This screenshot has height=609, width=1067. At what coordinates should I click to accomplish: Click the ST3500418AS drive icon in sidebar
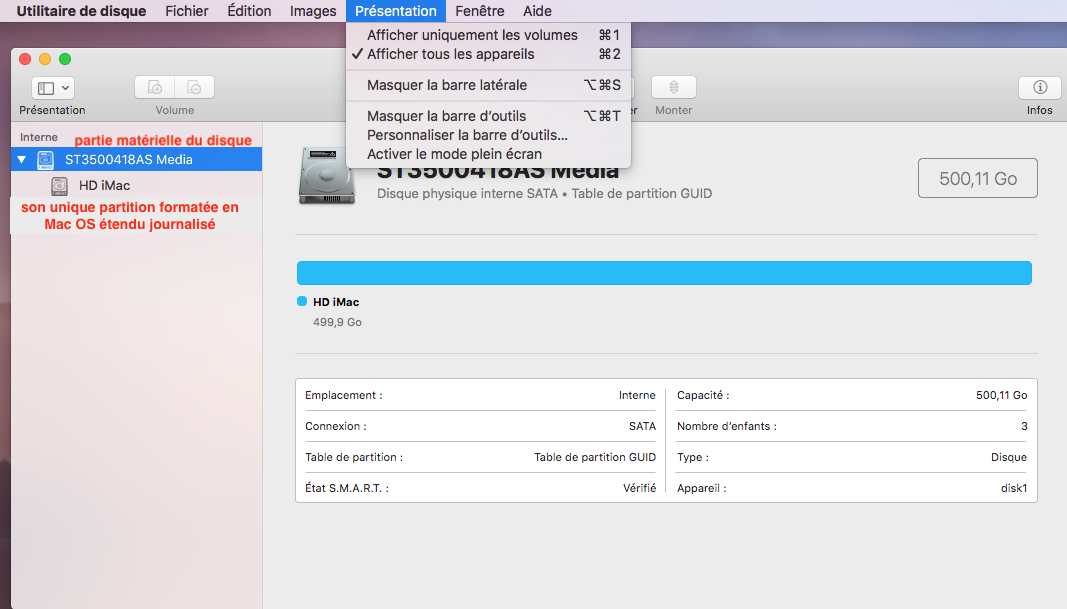coord(45,160)
